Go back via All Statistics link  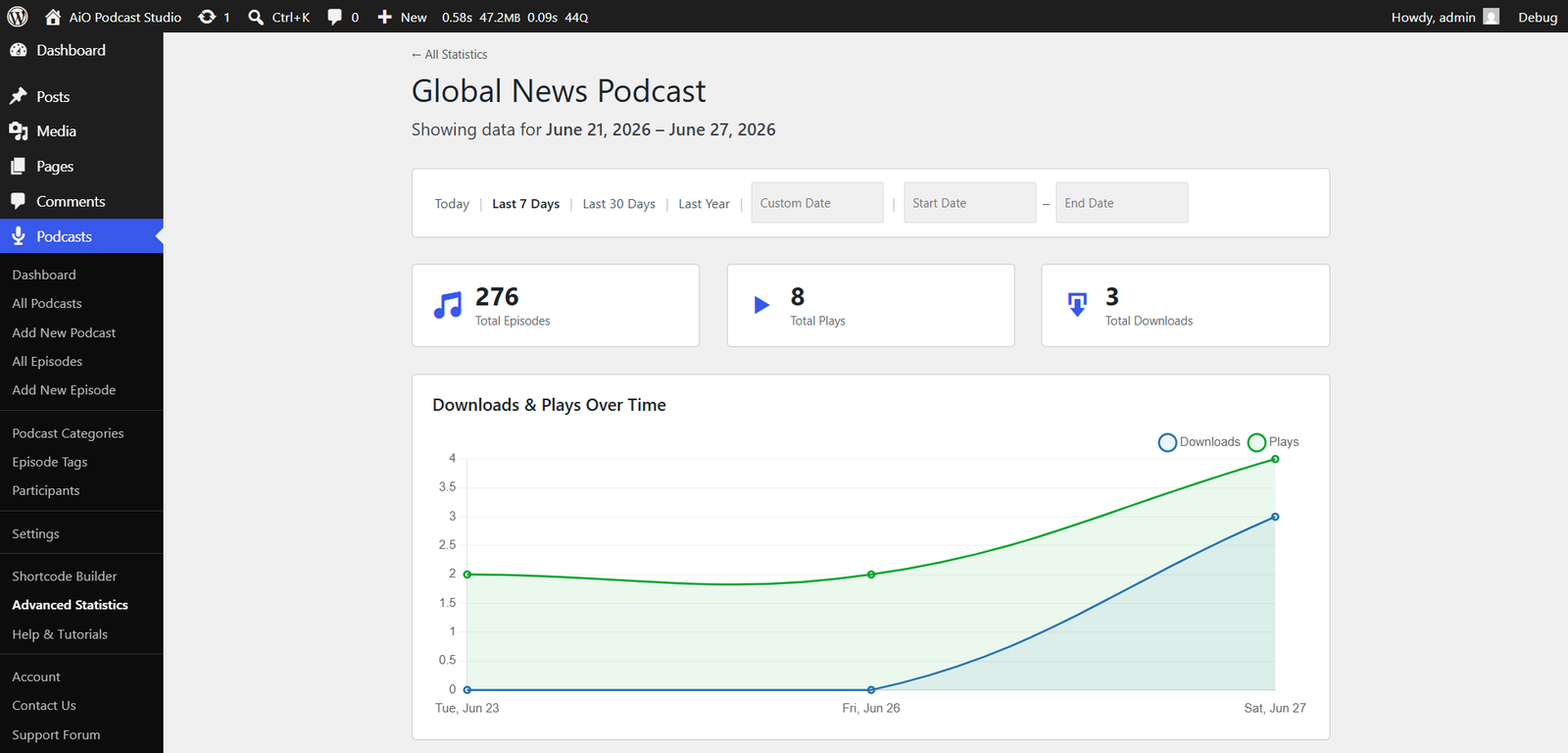click(x=449, y=55)
